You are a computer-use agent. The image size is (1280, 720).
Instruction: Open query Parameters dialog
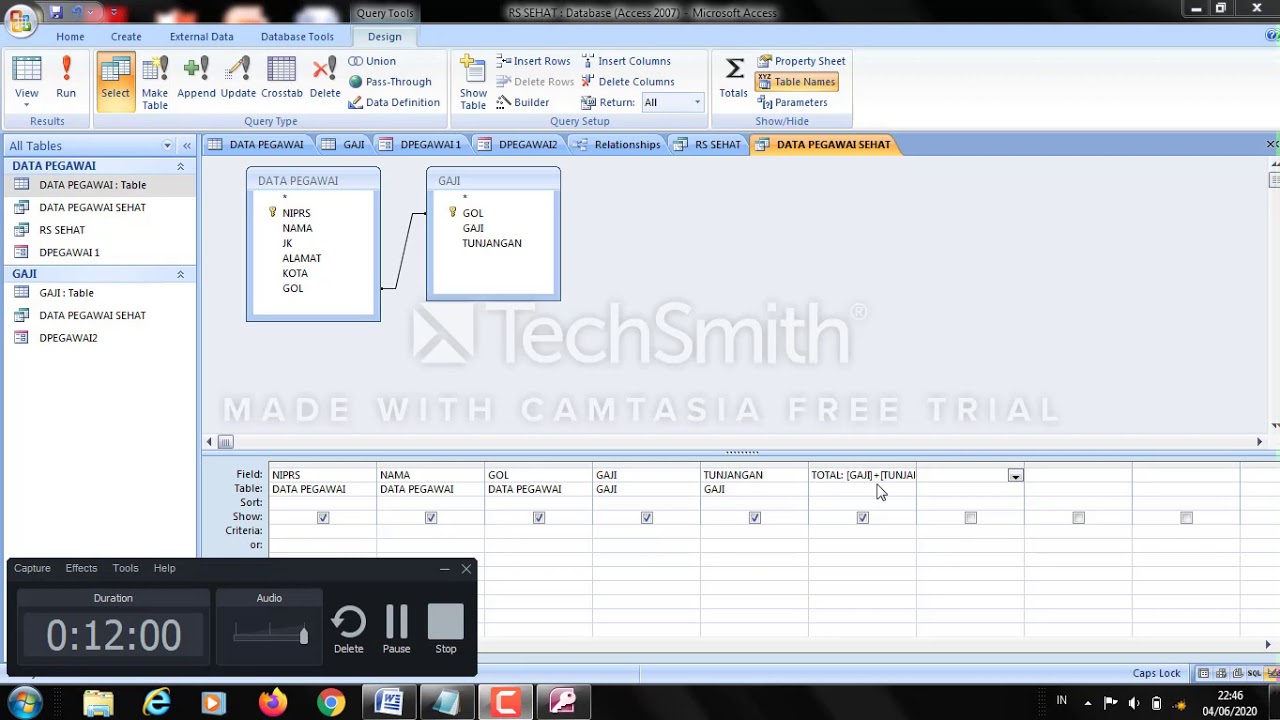792,102
